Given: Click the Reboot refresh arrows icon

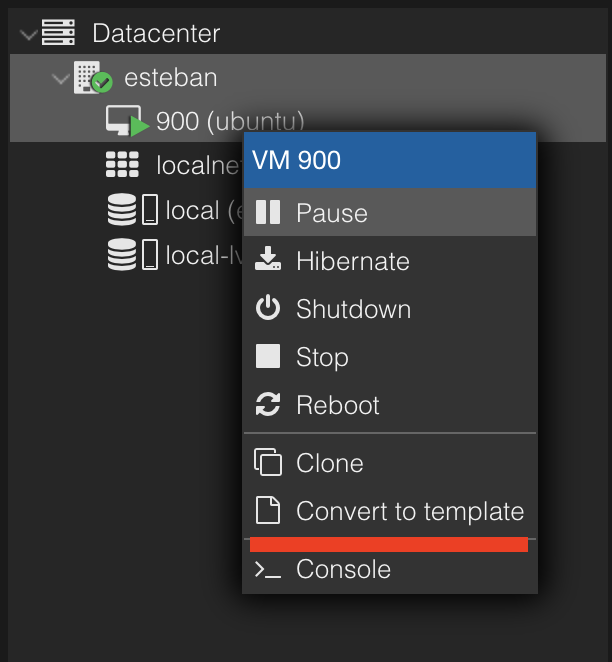Looking at the screenshot, I should tap(268, 404).
